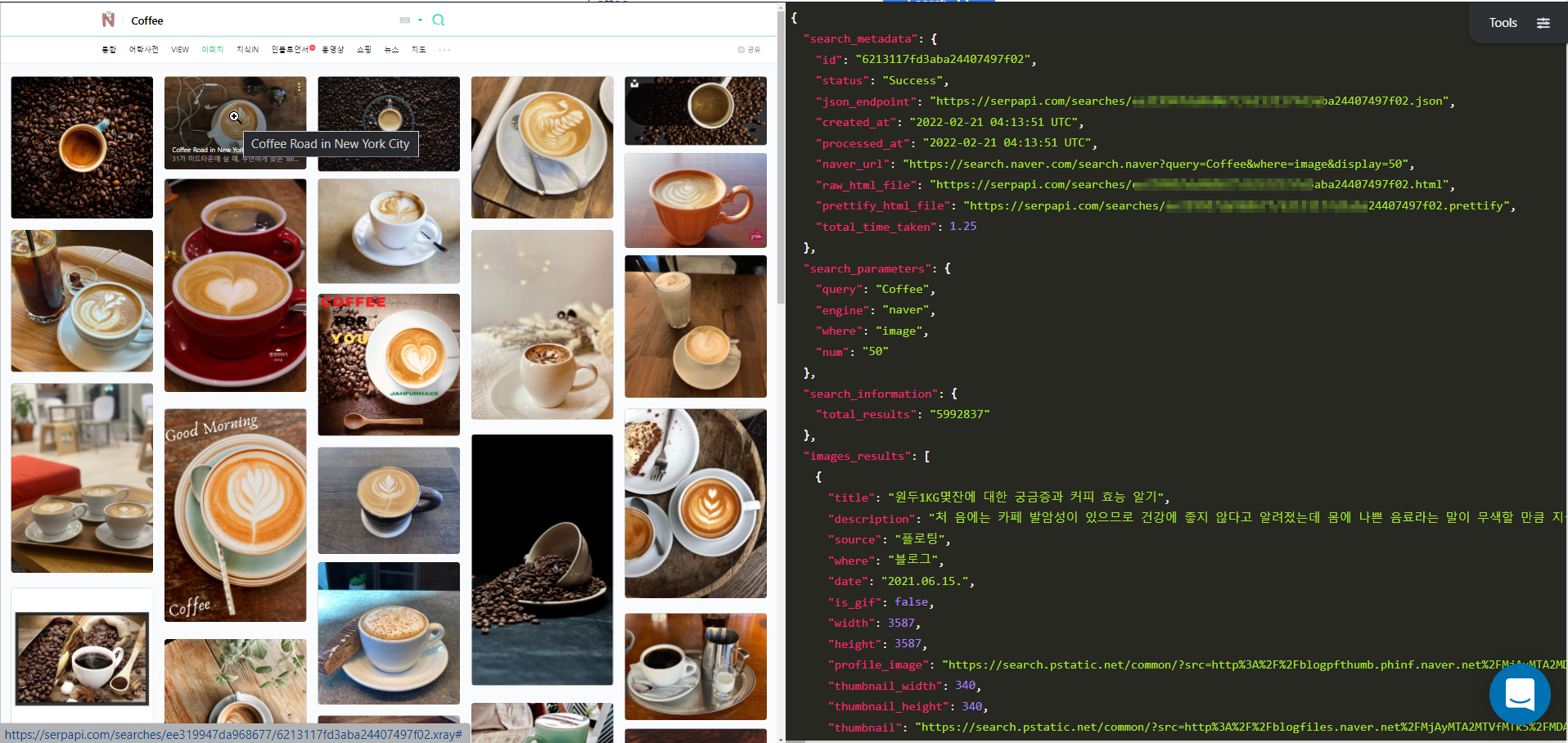The width and height of the screenshot is (1568, 743).
Task: Click the Coffee search input field
Action: [262, 20]
